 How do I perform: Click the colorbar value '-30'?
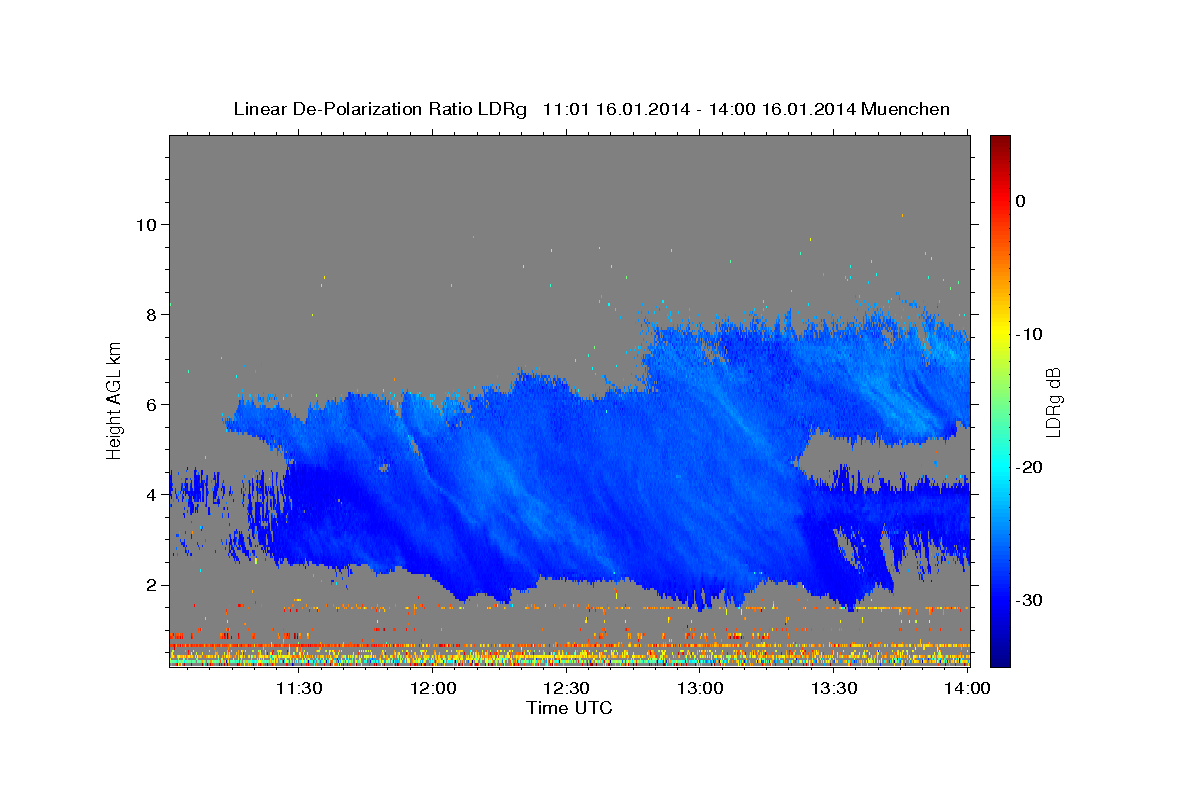(1029, 600)
